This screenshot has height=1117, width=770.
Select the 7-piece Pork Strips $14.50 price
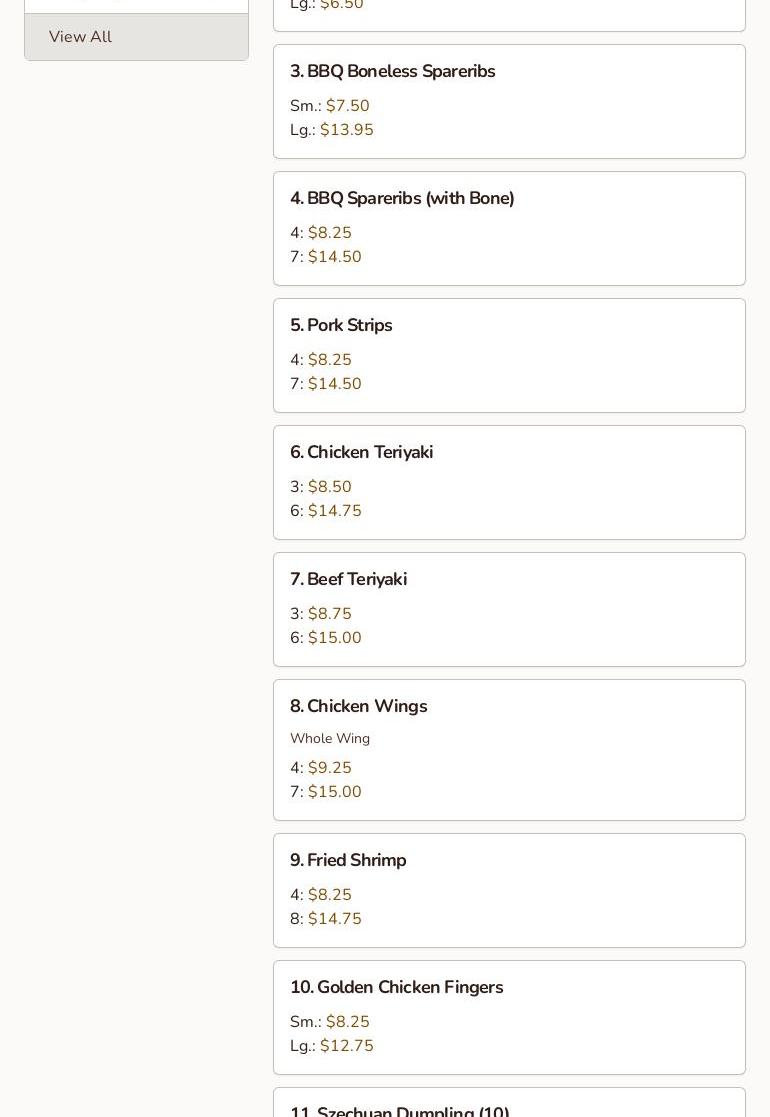click(334, 384)
